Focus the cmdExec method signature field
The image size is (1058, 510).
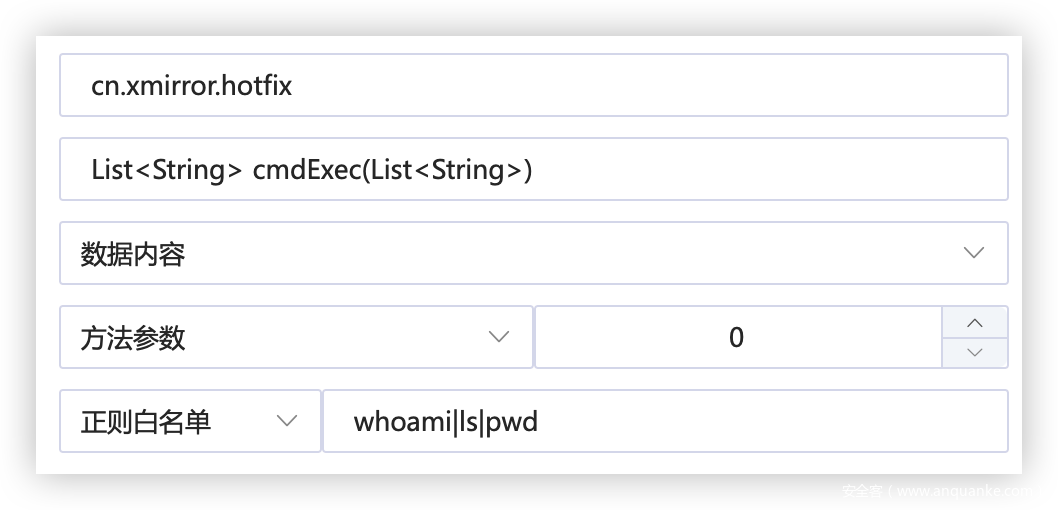pyautogui.click(x=533, y=170)
